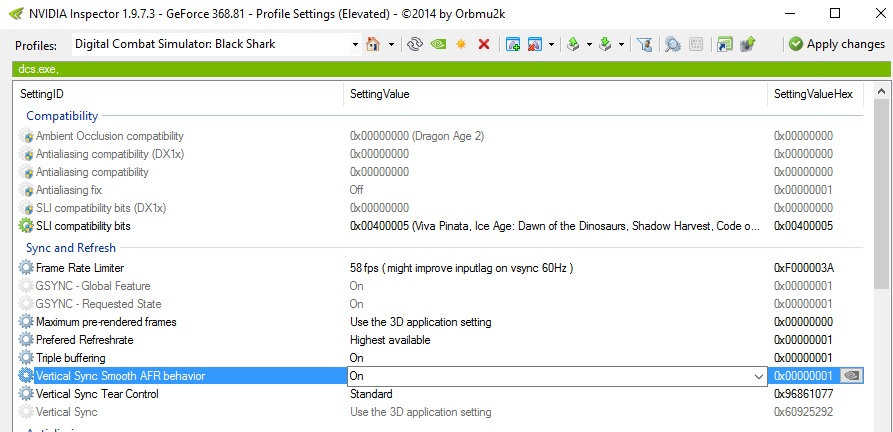Click the green NVIDIA logo toolbar icon
The height and width of the screenshot is (432, 893).
(x=438, y=44)
